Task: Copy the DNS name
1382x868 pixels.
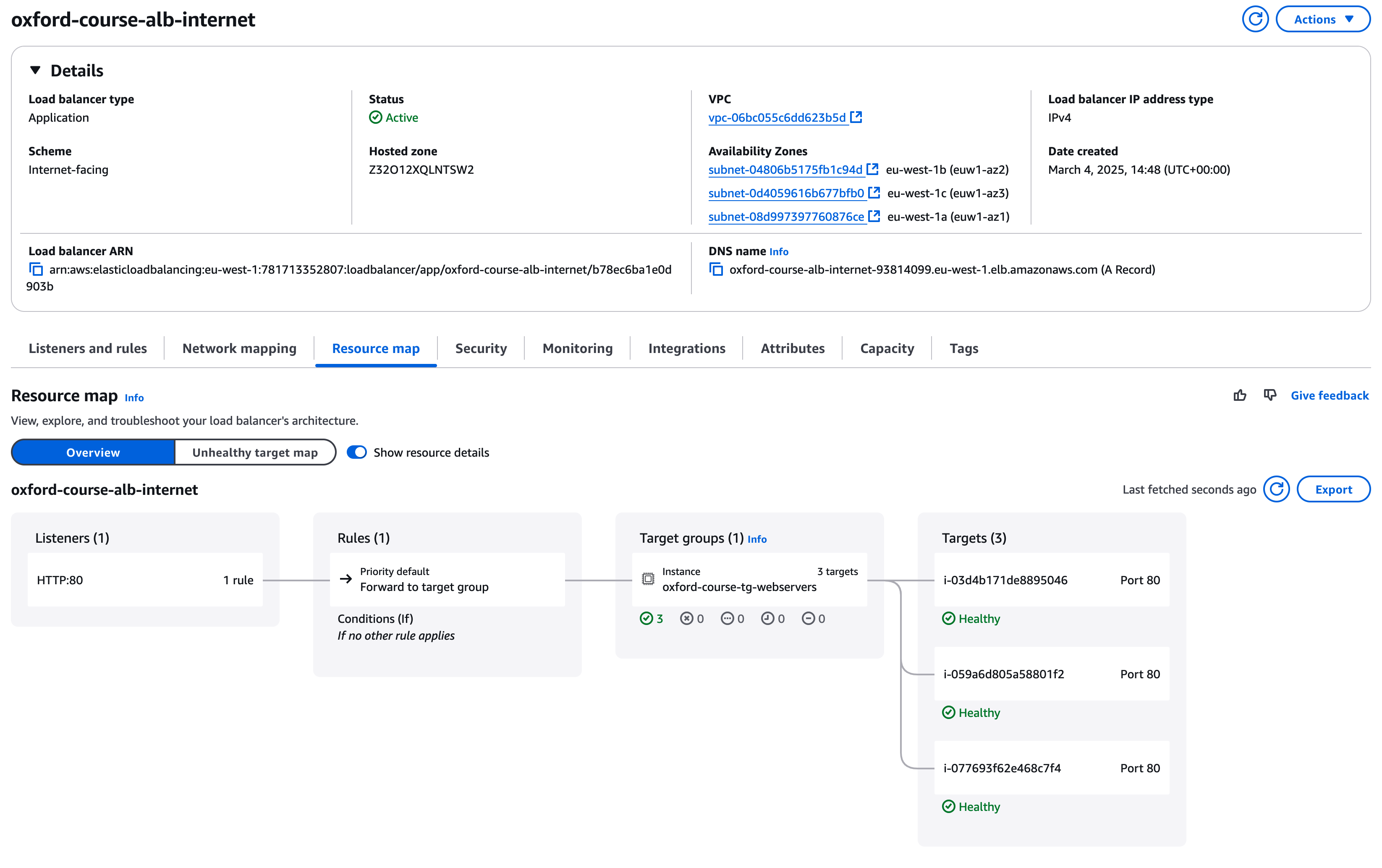Action: pyautogui.click(x=716, y=269)
